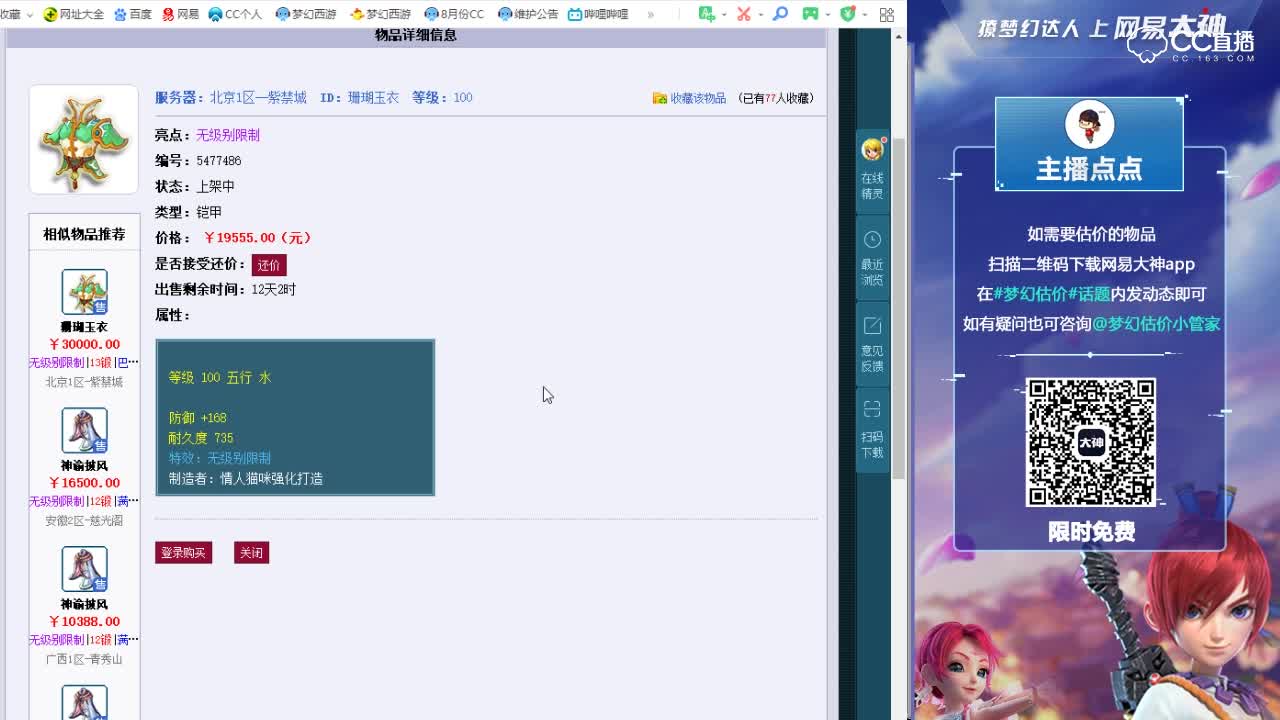Screen dimensions: 1280x720
Task: Click the @梦幻估价小管家 mention
Action: coord(1156,324)
